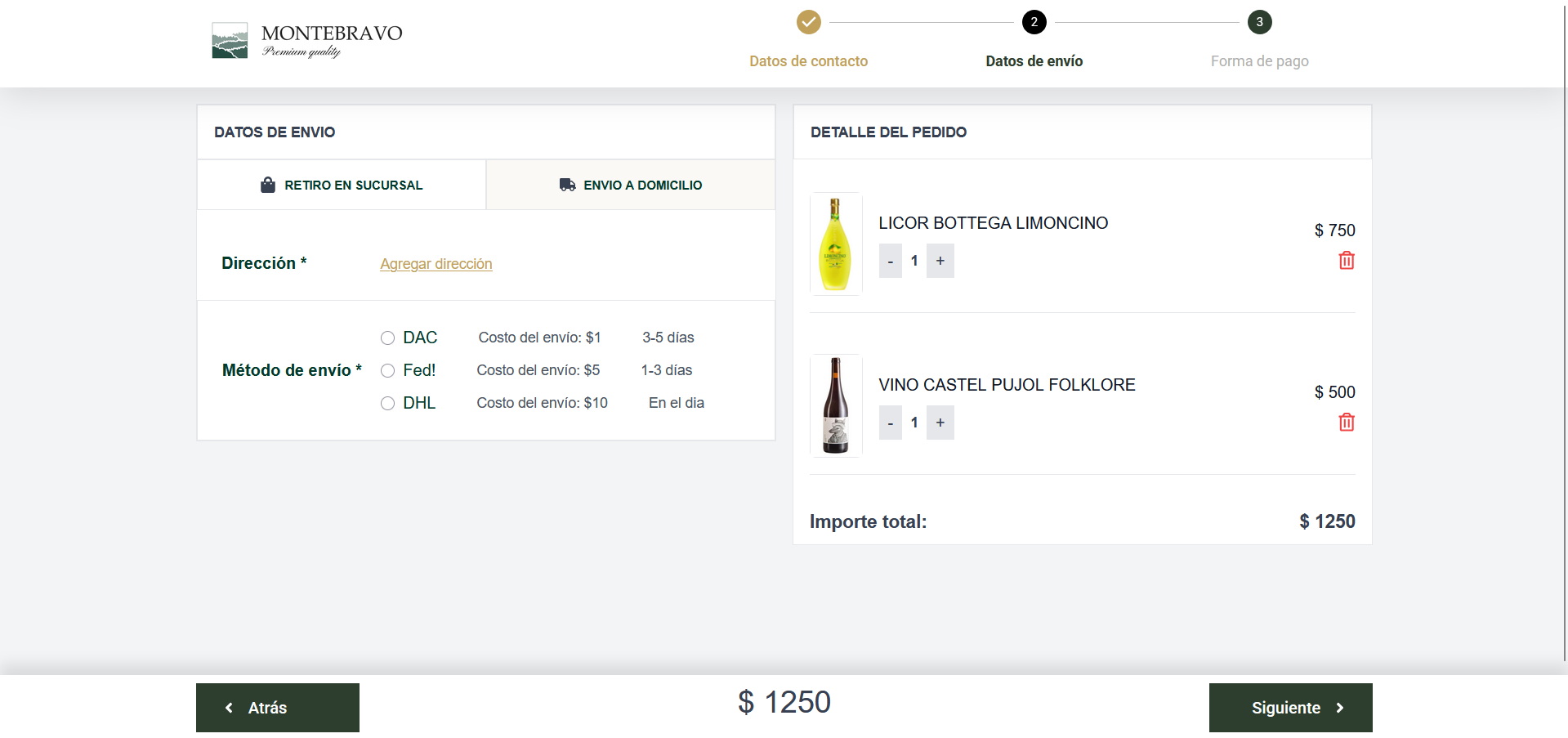Proceed with Siguiente button
The image size is (1568, 738).
[x=1290, y=708]
